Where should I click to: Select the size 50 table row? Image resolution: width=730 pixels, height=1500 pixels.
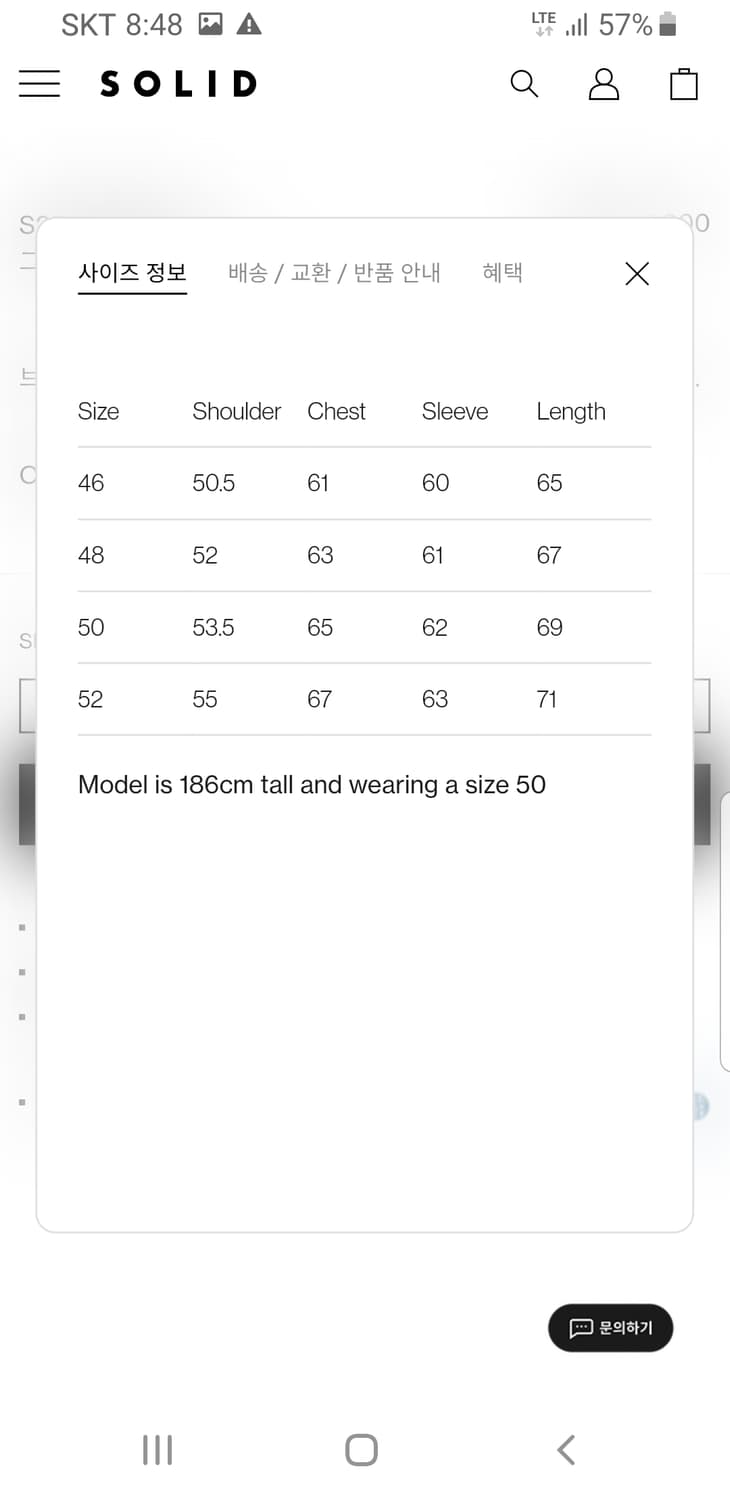point(364,627)
